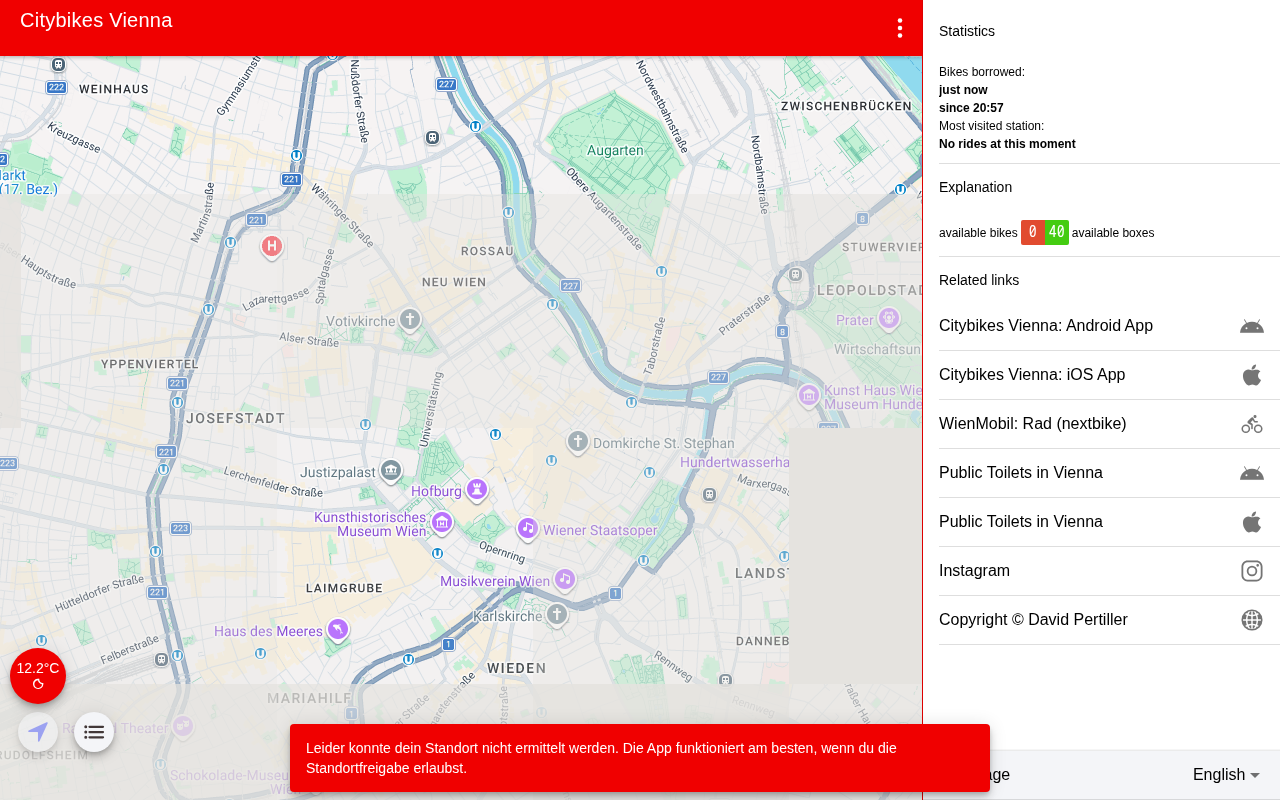Click the 12.2°C weather badge
1280x800 pixels.
(38, 676)
